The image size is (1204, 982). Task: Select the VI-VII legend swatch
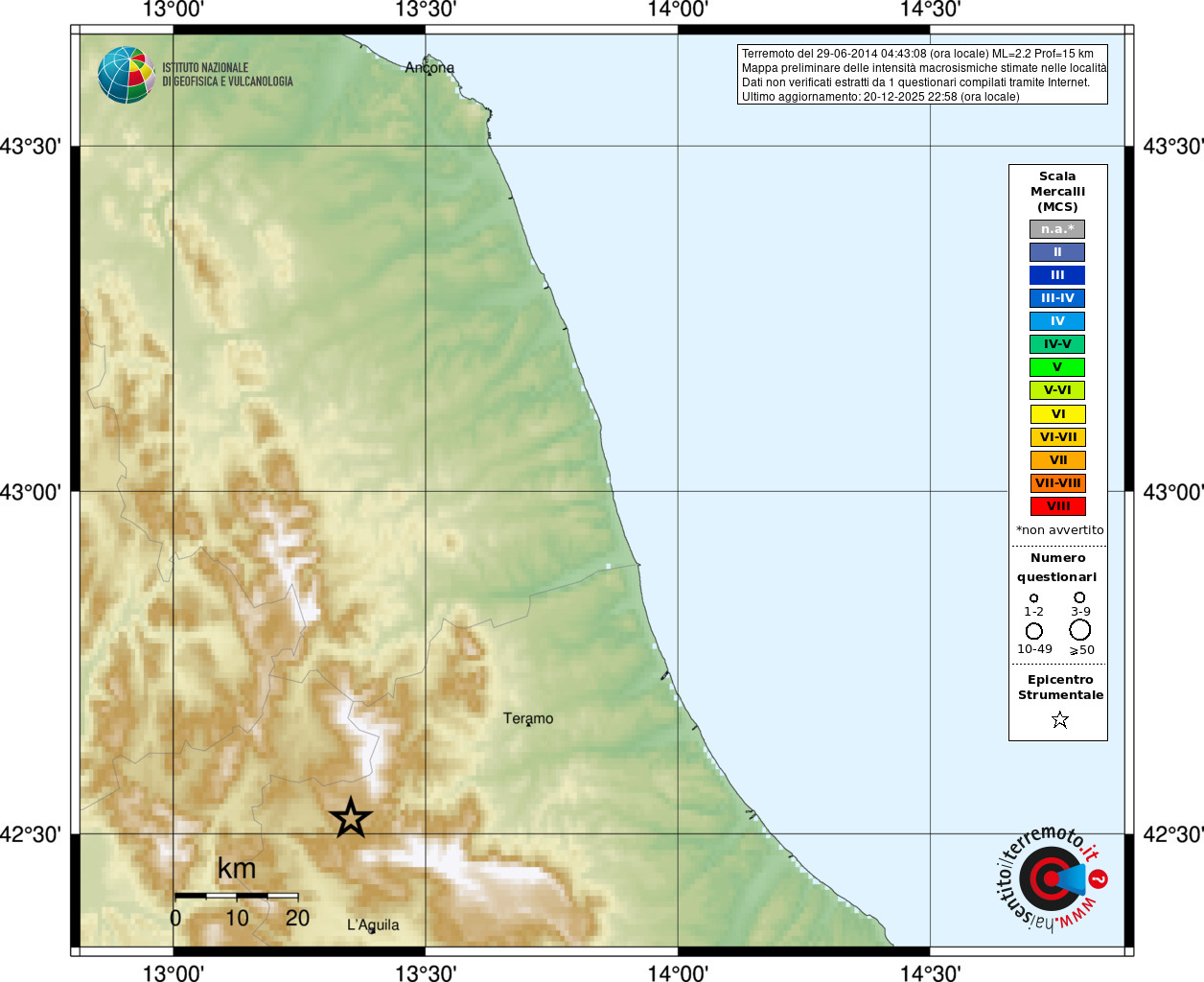(1057, 437)
